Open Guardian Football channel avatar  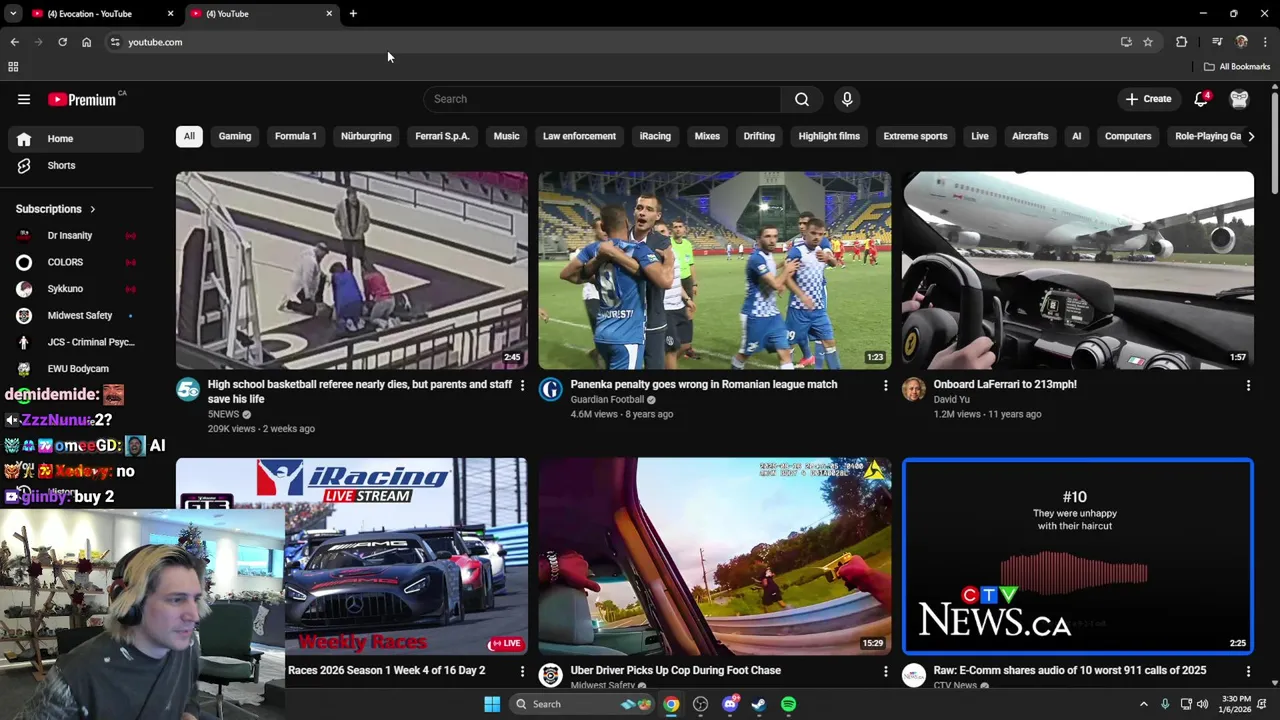coord(551,390)
